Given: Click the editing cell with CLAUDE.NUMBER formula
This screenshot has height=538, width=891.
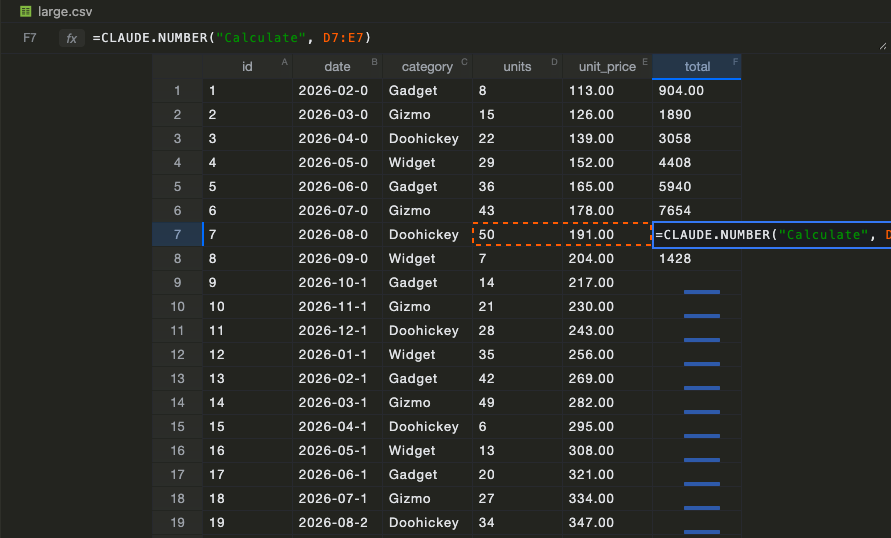Looking at the screenshot, I should coord(772,235).
